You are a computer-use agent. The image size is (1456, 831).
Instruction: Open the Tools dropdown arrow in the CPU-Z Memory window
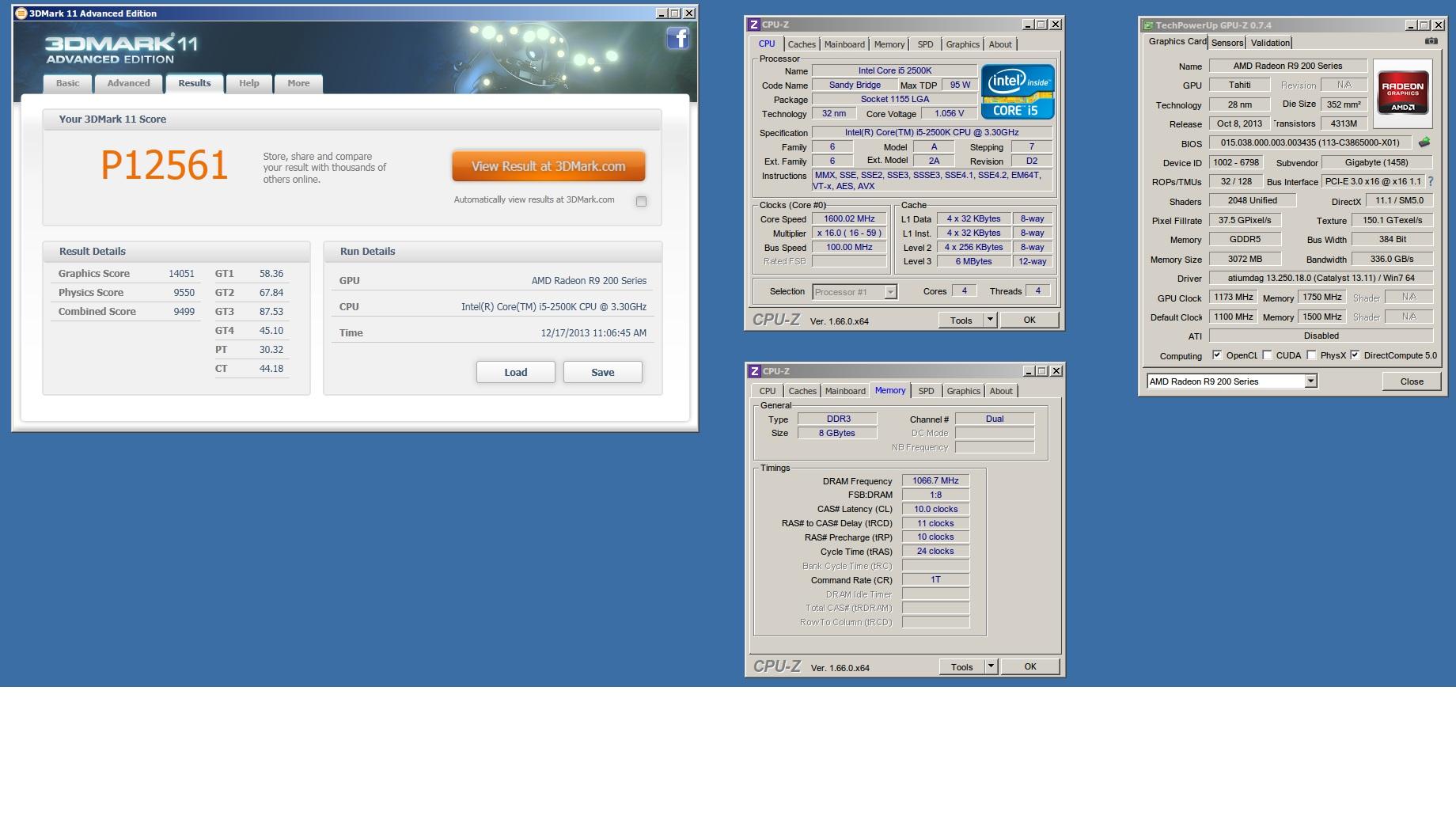990,666
